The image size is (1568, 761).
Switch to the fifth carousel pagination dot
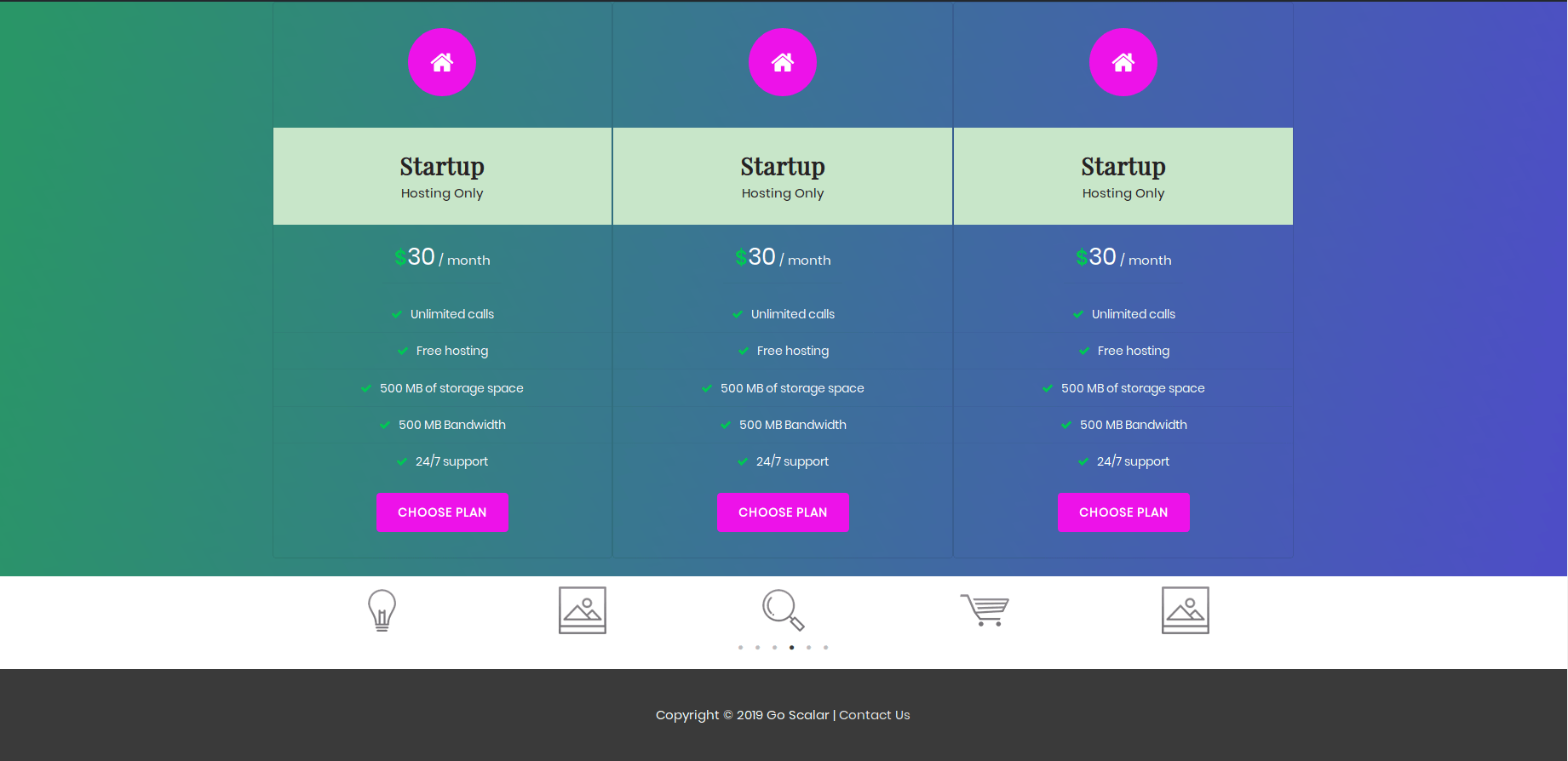[x=809, y=648]
